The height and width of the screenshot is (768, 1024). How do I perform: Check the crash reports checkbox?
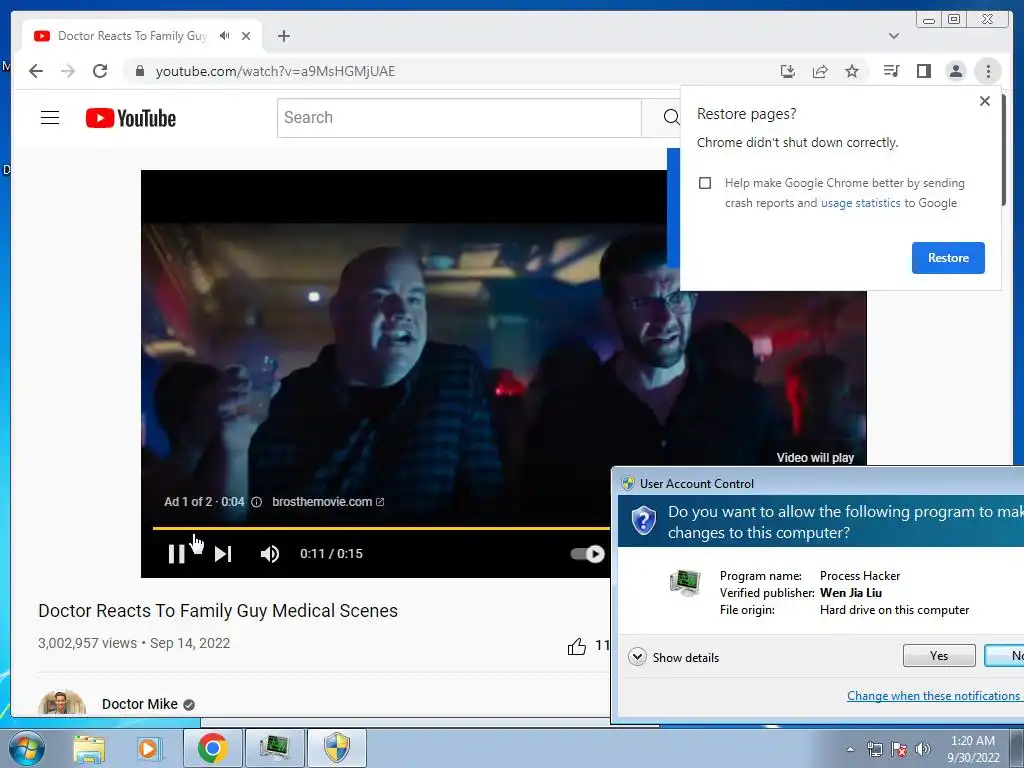pyautogui.click(x=705, y=183)
